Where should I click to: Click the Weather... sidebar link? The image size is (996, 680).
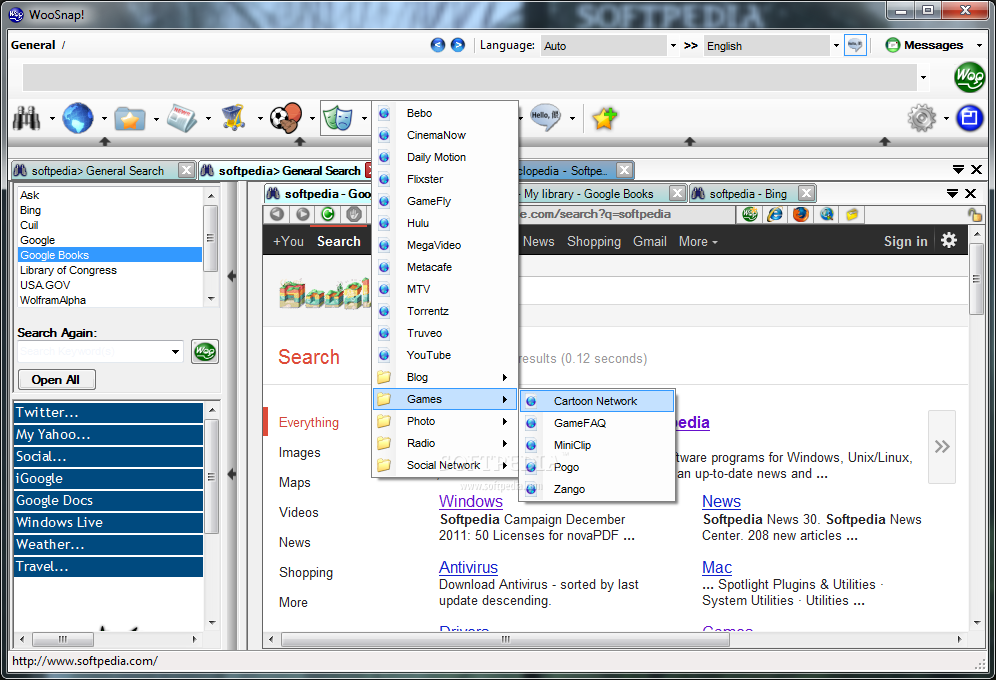coord(108,545)
